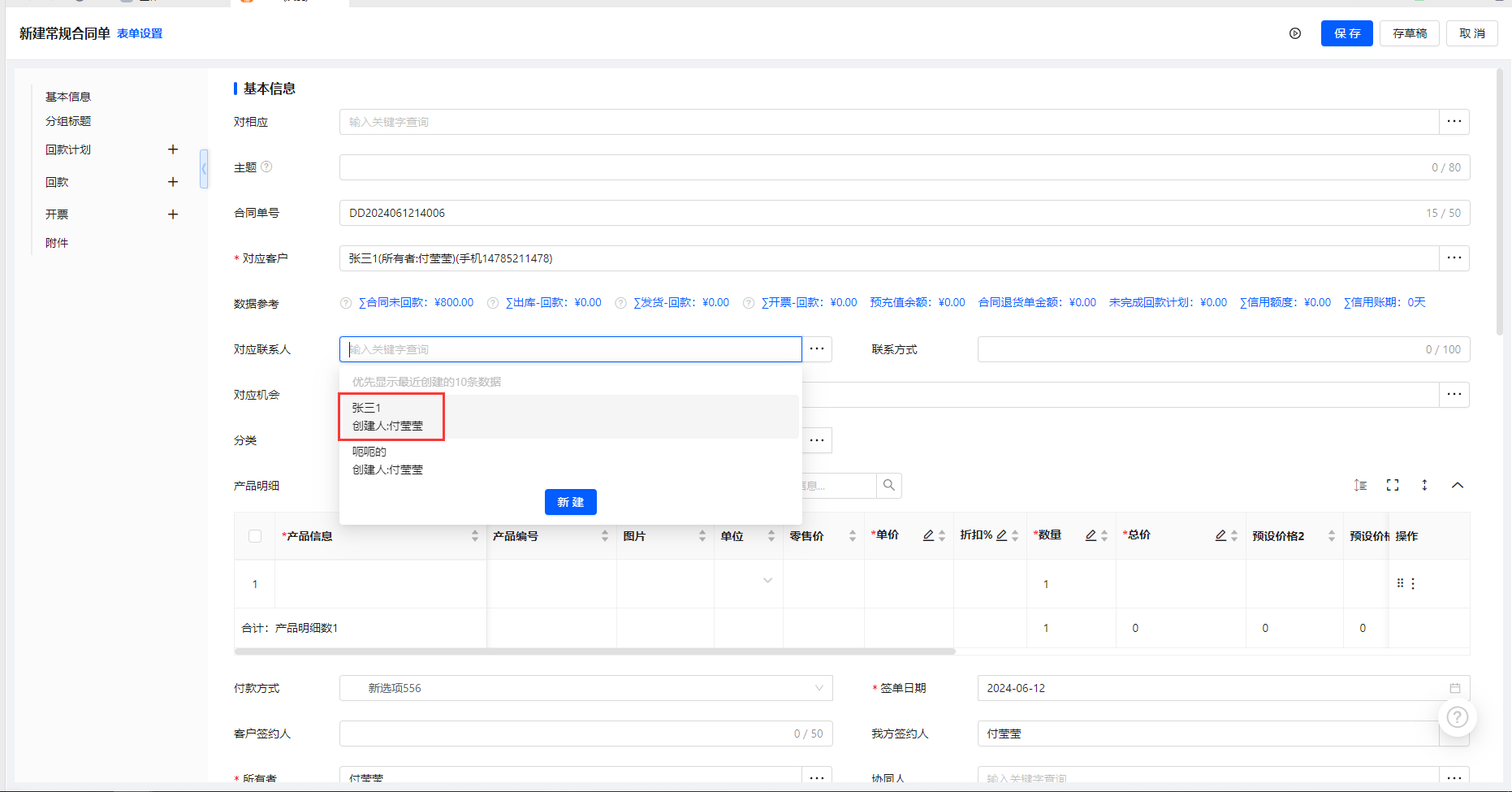Toggle fullscreen for product detail table
The width and height of the screenshot is (1512, 792).
1393,485
